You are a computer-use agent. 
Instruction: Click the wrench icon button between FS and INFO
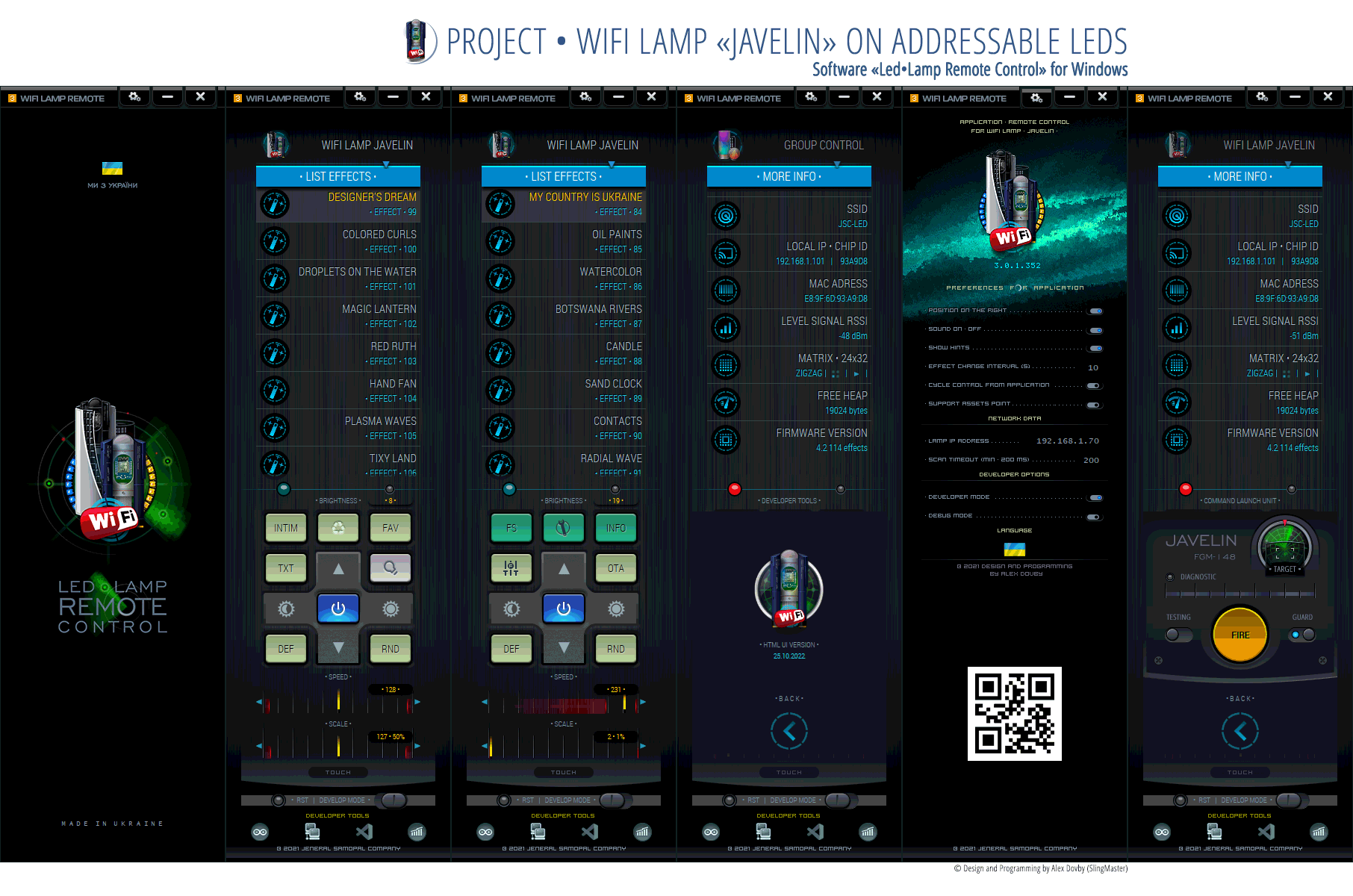point(564,528)
